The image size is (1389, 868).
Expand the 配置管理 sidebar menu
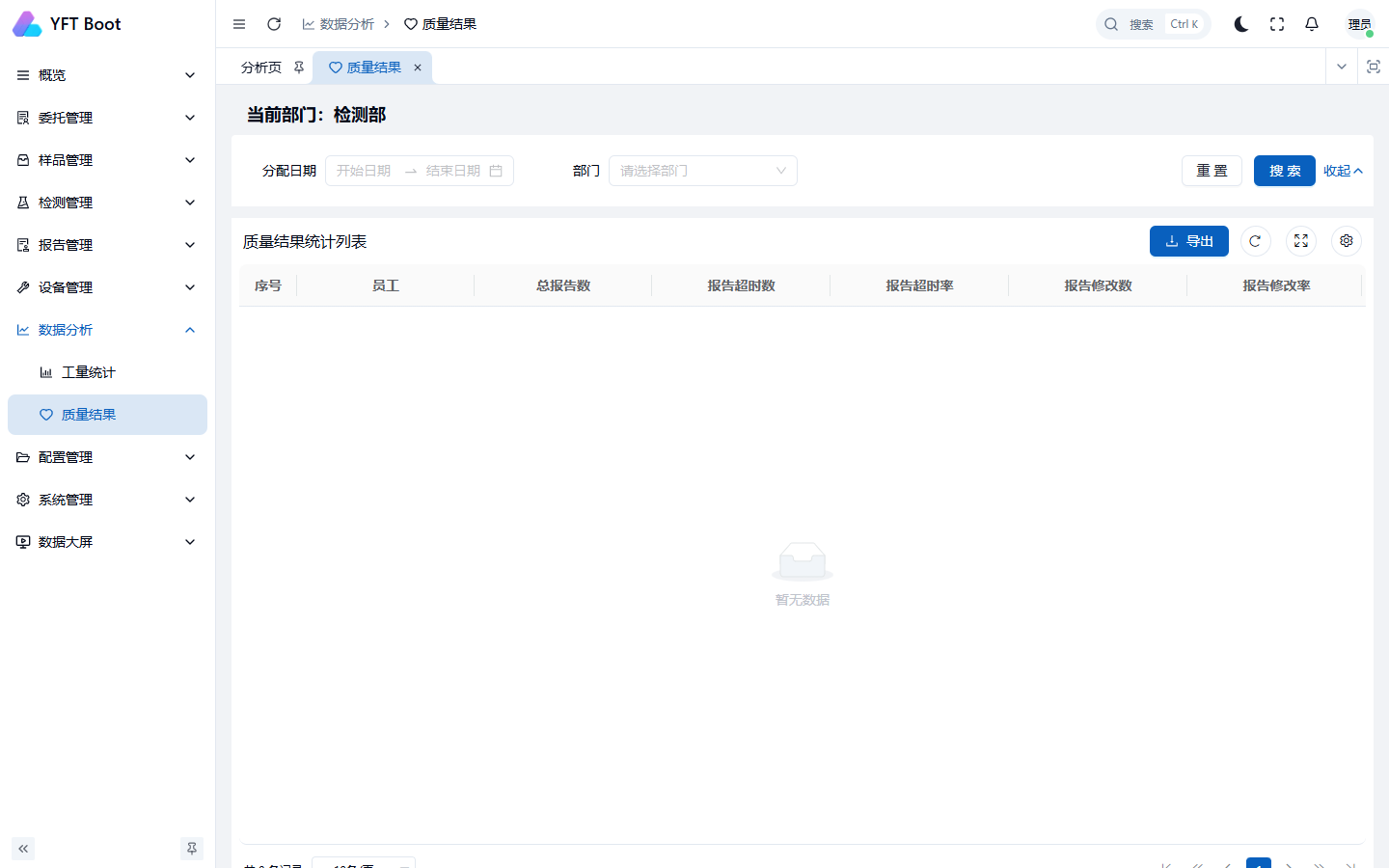click(x=107, y=457)
